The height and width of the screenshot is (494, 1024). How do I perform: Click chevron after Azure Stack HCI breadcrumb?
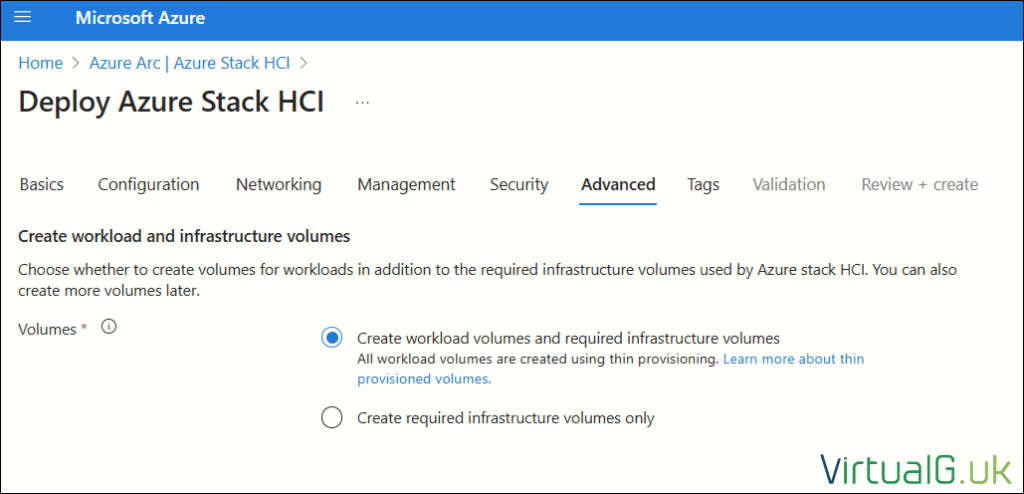pyautogui.click(x=303, y=63)
